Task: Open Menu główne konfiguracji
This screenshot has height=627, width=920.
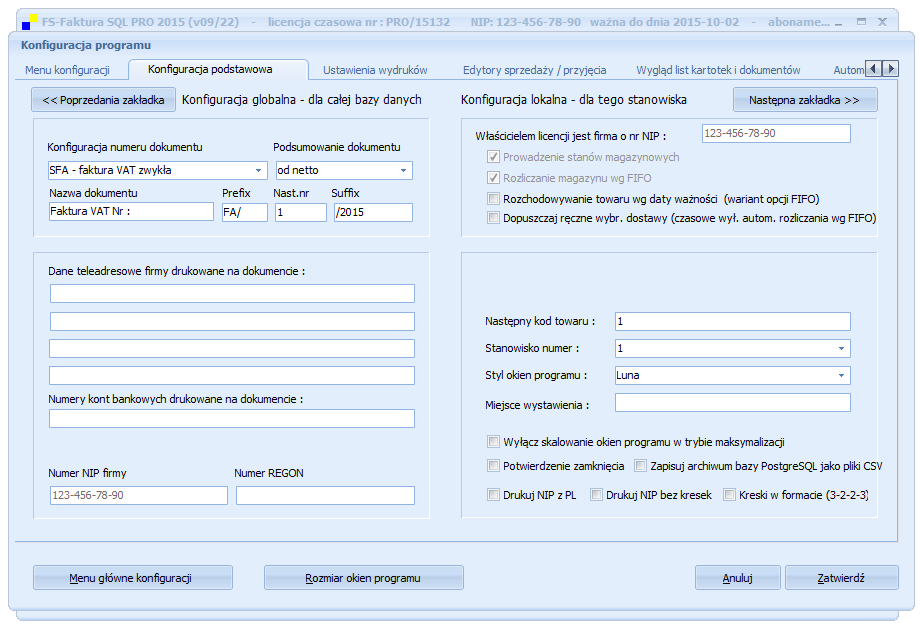Action: 133,578
